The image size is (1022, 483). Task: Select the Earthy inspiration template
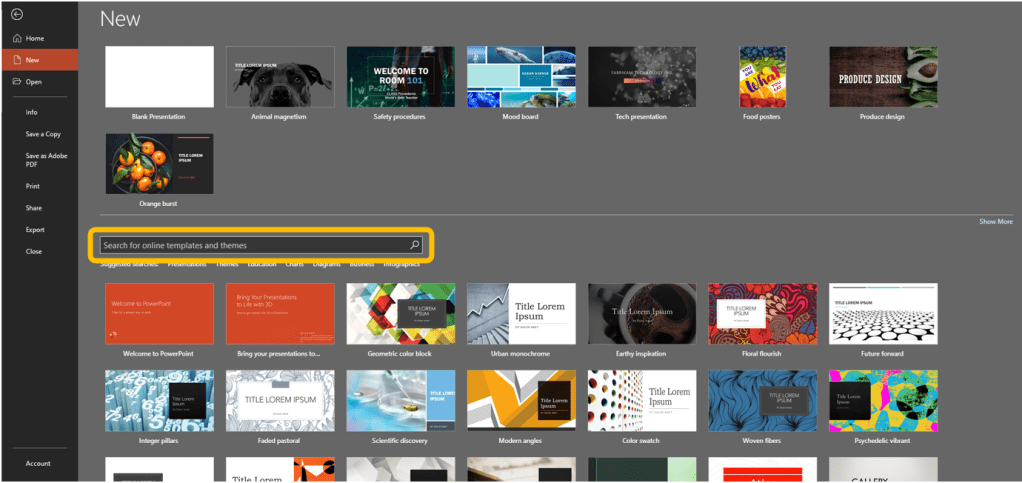pos(641,314)
